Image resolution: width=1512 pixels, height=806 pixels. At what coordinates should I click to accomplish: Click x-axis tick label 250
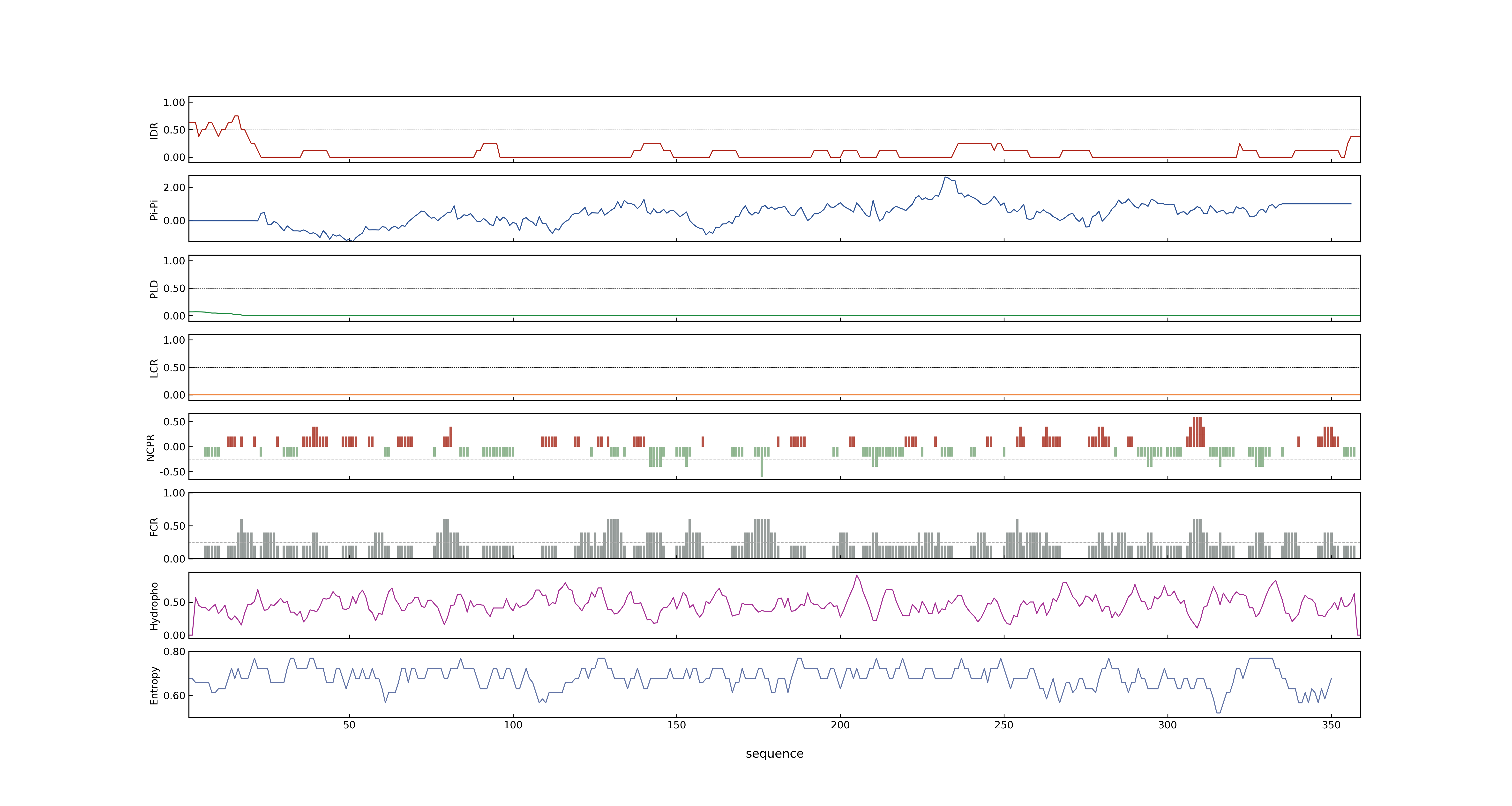tap(1004, 725)
